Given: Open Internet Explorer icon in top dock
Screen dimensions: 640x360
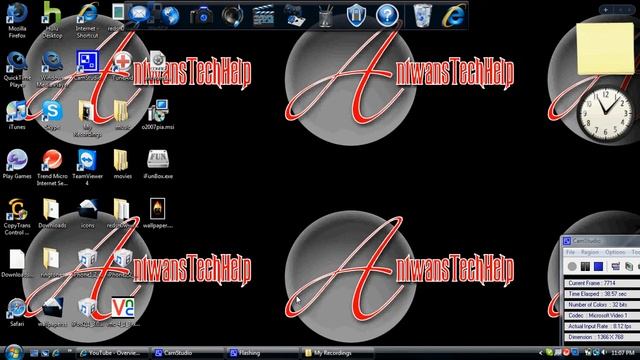Looking at the screenshot, I should click(x=454, y=16).
